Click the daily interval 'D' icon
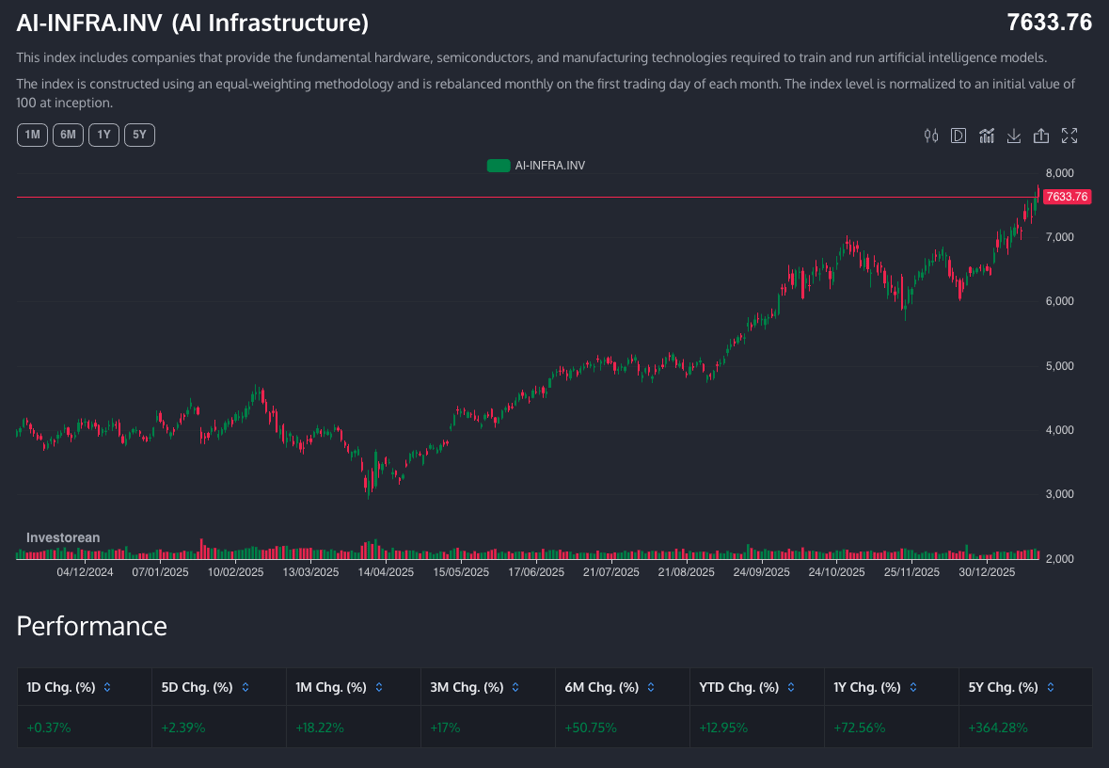The height and width of the screenshot is (768, 1109). pos(958,136)
